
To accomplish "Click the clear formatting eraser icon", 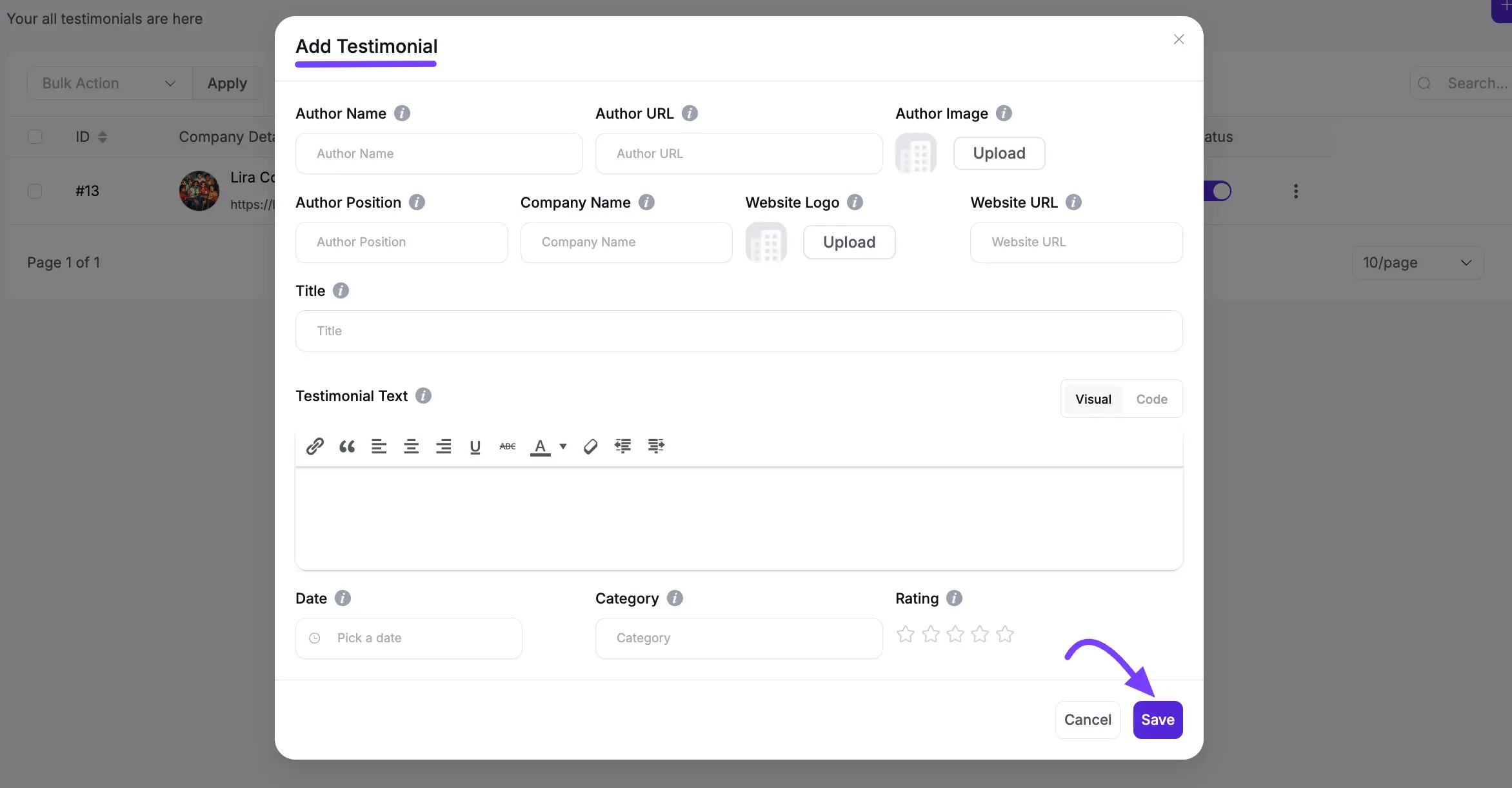I will click(590, 446).
